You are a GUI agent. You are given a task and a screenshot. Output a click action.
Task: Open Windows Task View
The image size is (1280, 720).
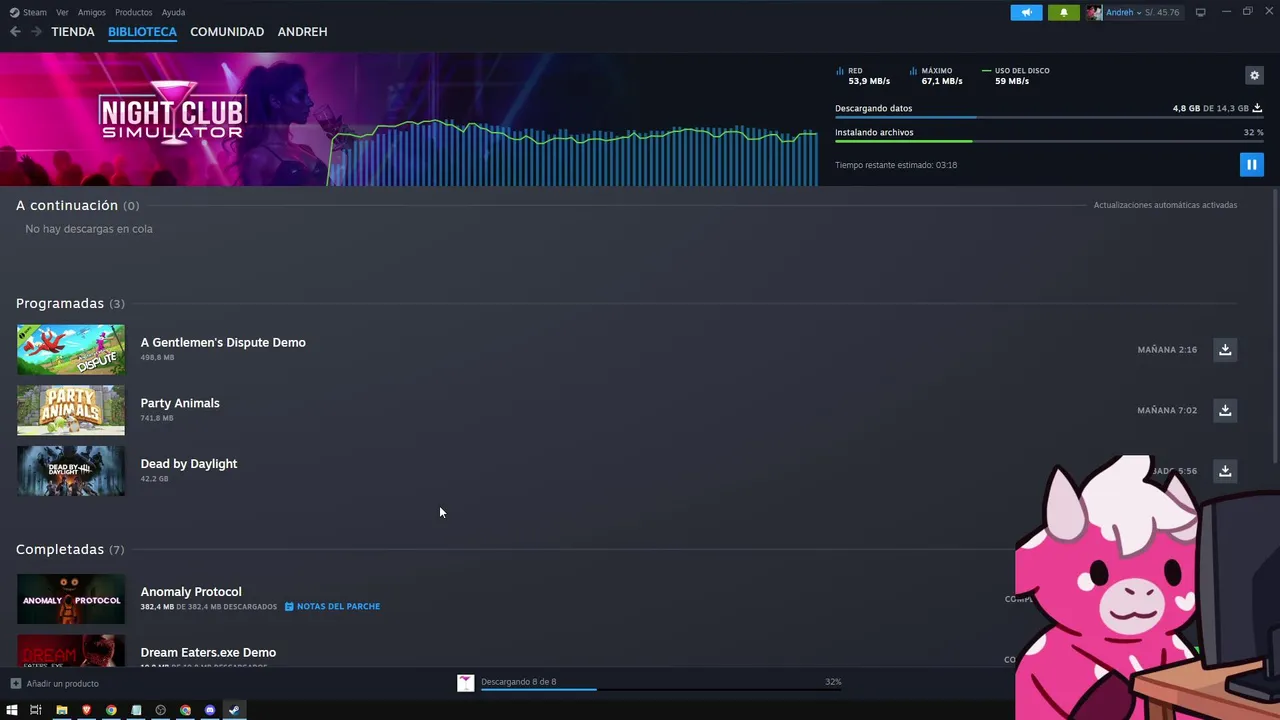point(35,710)
